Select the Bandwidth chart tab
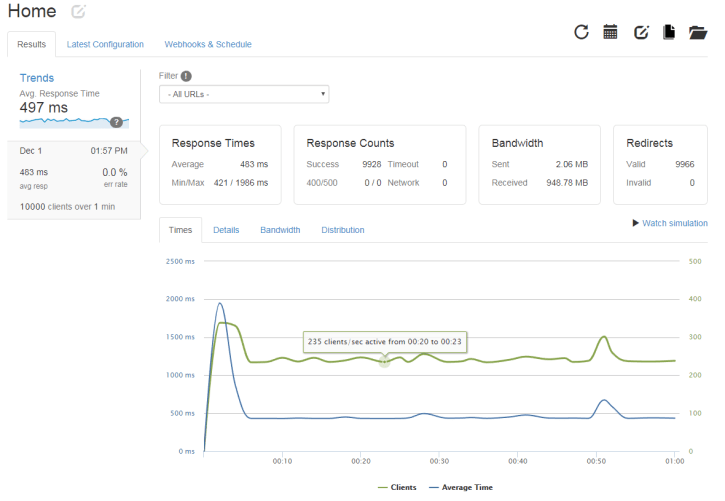 [280, 230]
